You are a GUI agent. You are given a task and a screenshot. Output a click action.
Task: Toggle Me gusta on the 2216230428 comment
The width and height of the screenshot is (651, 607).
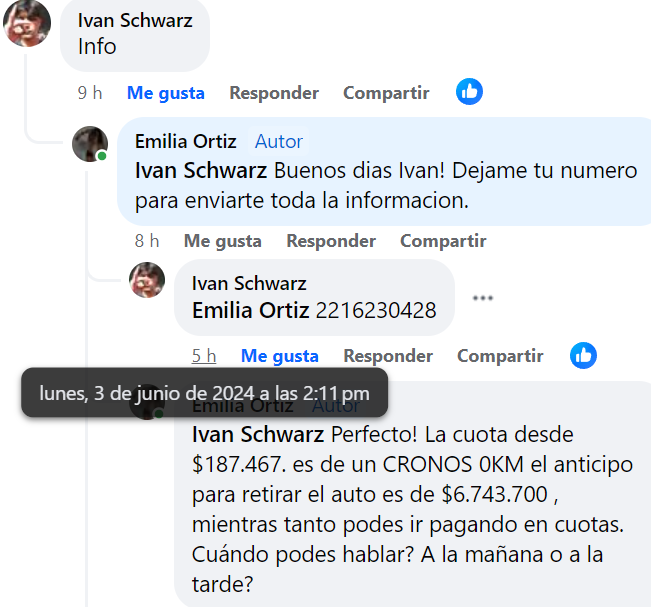(x=279, y=356)
